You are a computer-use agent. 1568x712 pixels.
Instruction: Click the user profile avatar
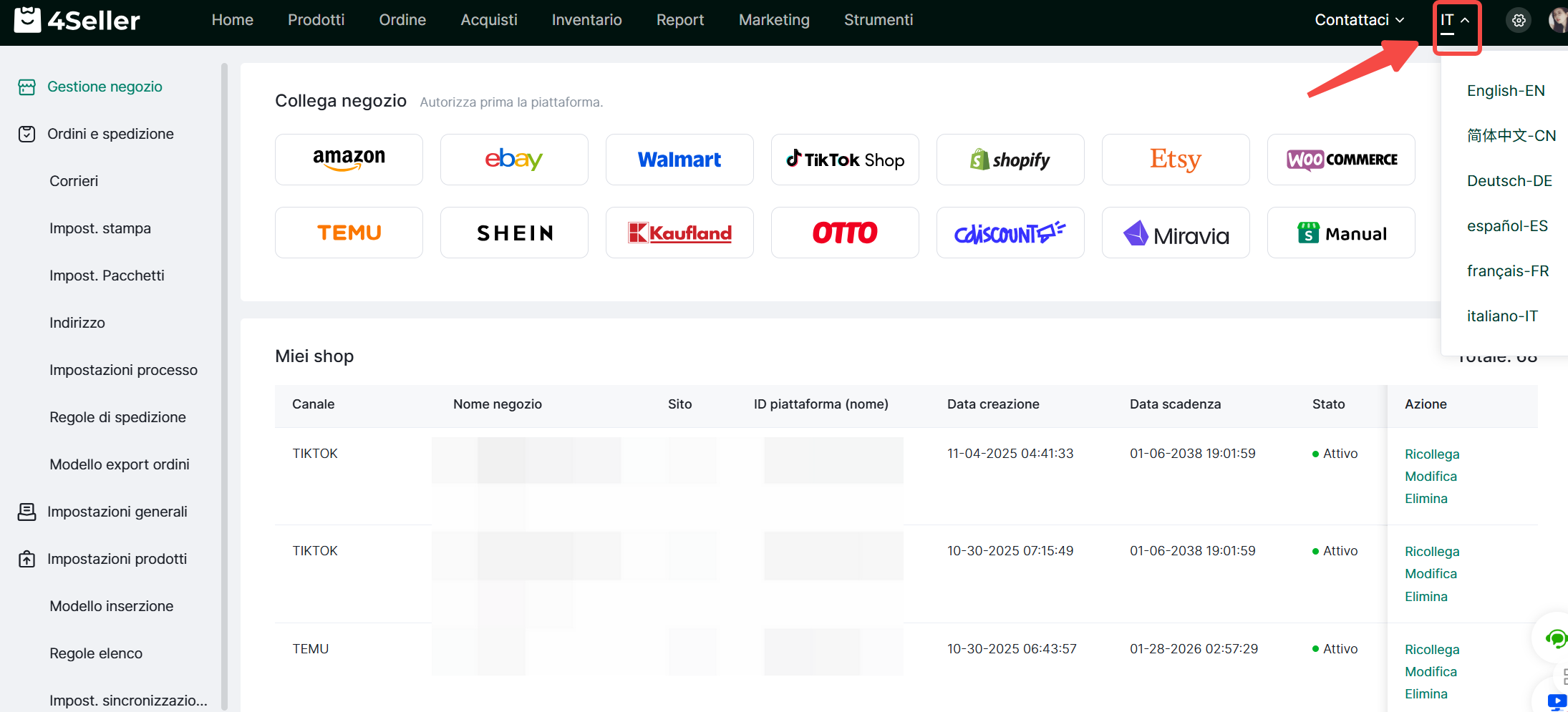1558,21
